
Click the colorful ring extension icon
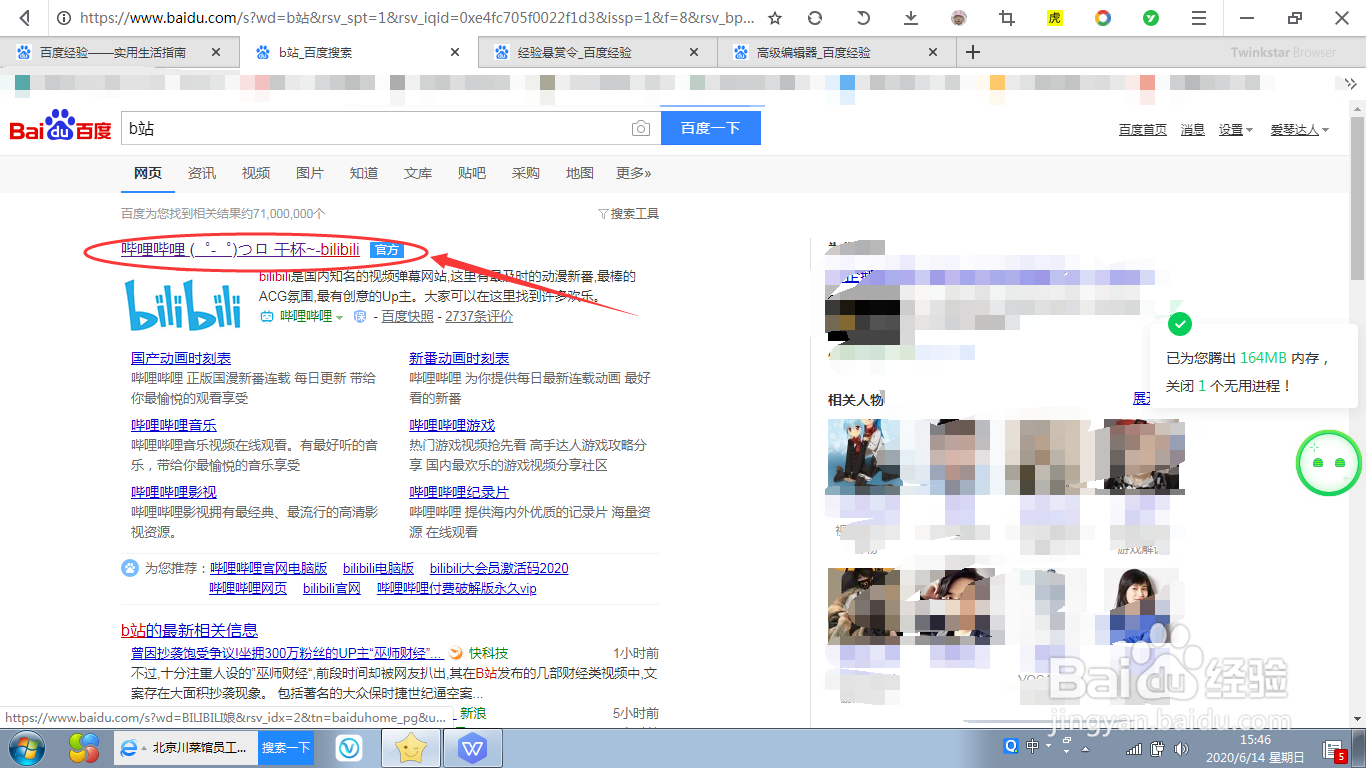1103,18
